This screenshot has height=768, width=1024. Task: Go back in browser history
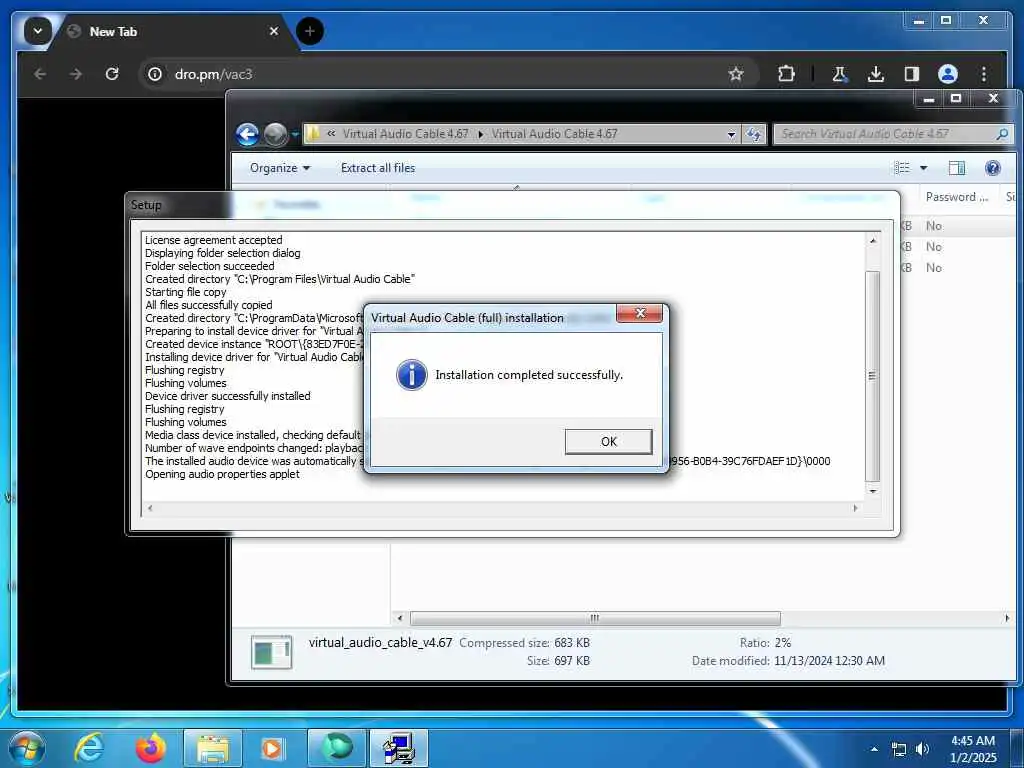pos(40,74)
